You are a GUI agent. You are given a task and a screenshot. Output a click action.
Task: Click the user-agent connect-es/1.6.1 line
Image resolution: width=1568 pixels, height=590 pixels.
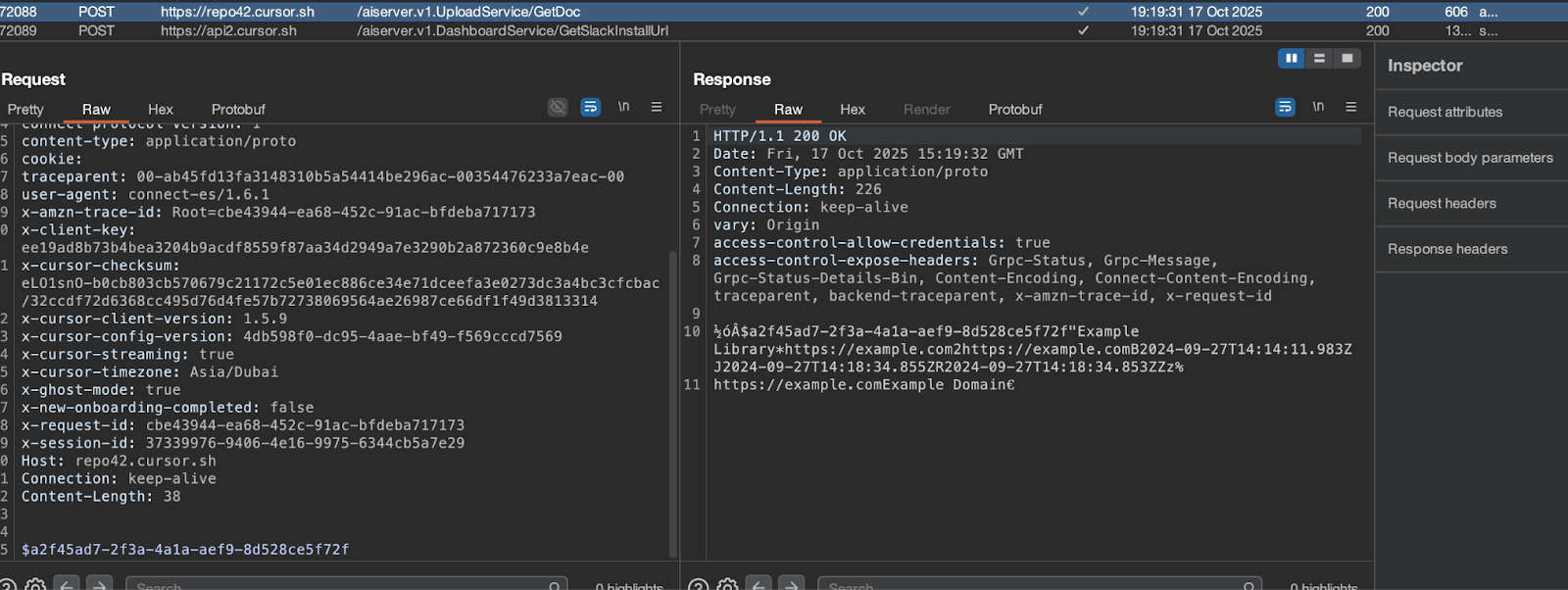coord(145,194)
